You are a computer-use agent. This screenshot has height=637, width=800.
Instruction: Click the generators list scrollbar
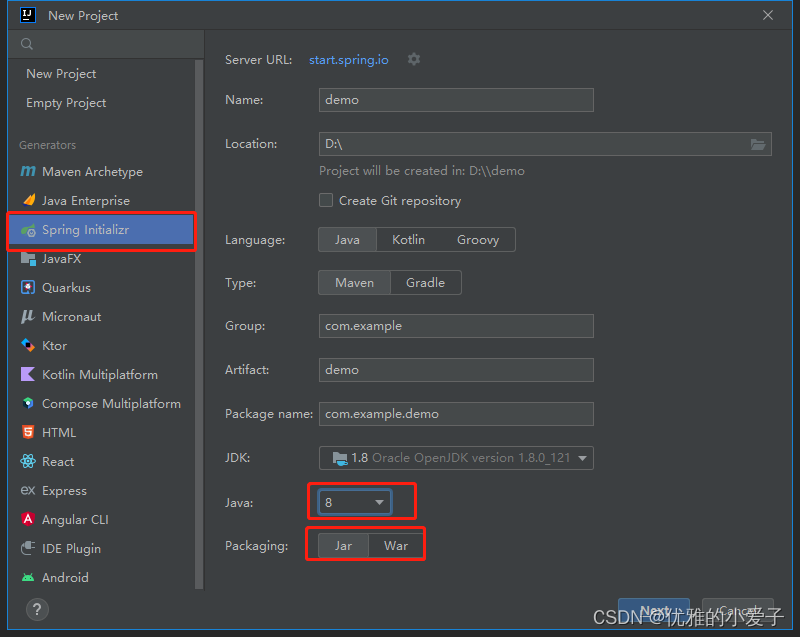click(199, 324)
